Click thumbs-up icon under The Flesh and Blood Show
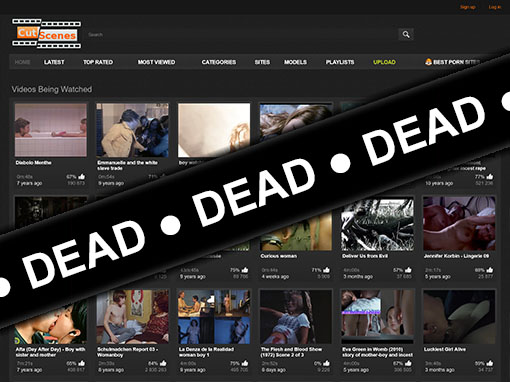The width and height of the screenshot is (510, 382). tap(326, 363)
